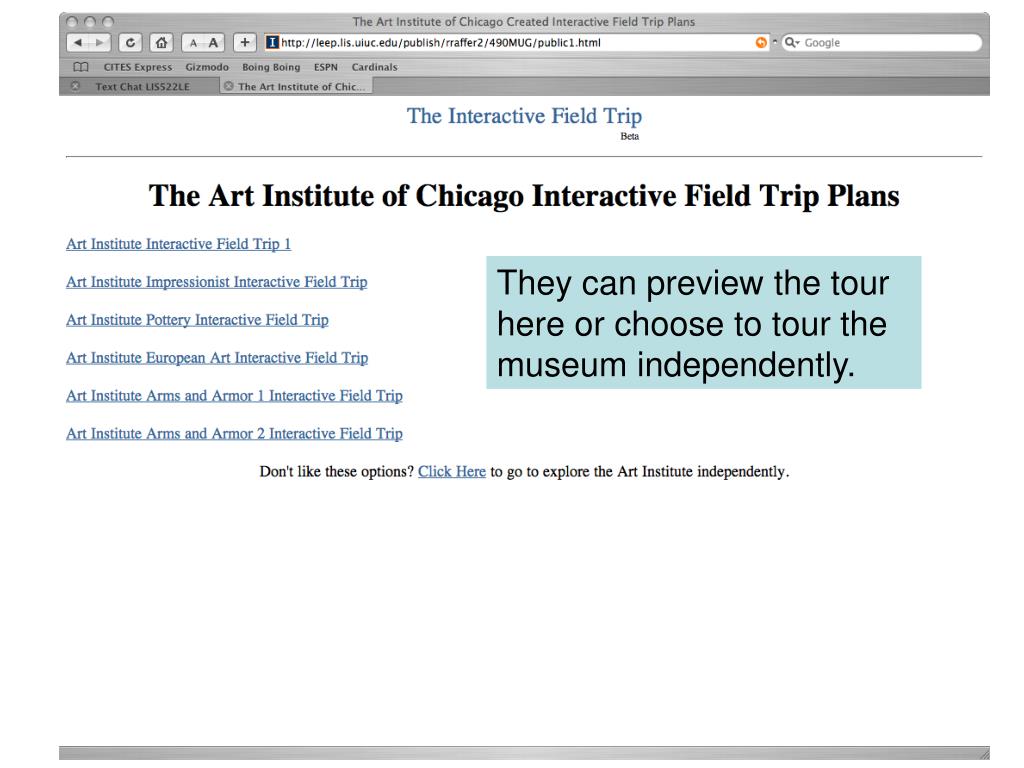1024x768 pixels.
Task: Select the Art Institute of Chic... tab
Action: 296,86
